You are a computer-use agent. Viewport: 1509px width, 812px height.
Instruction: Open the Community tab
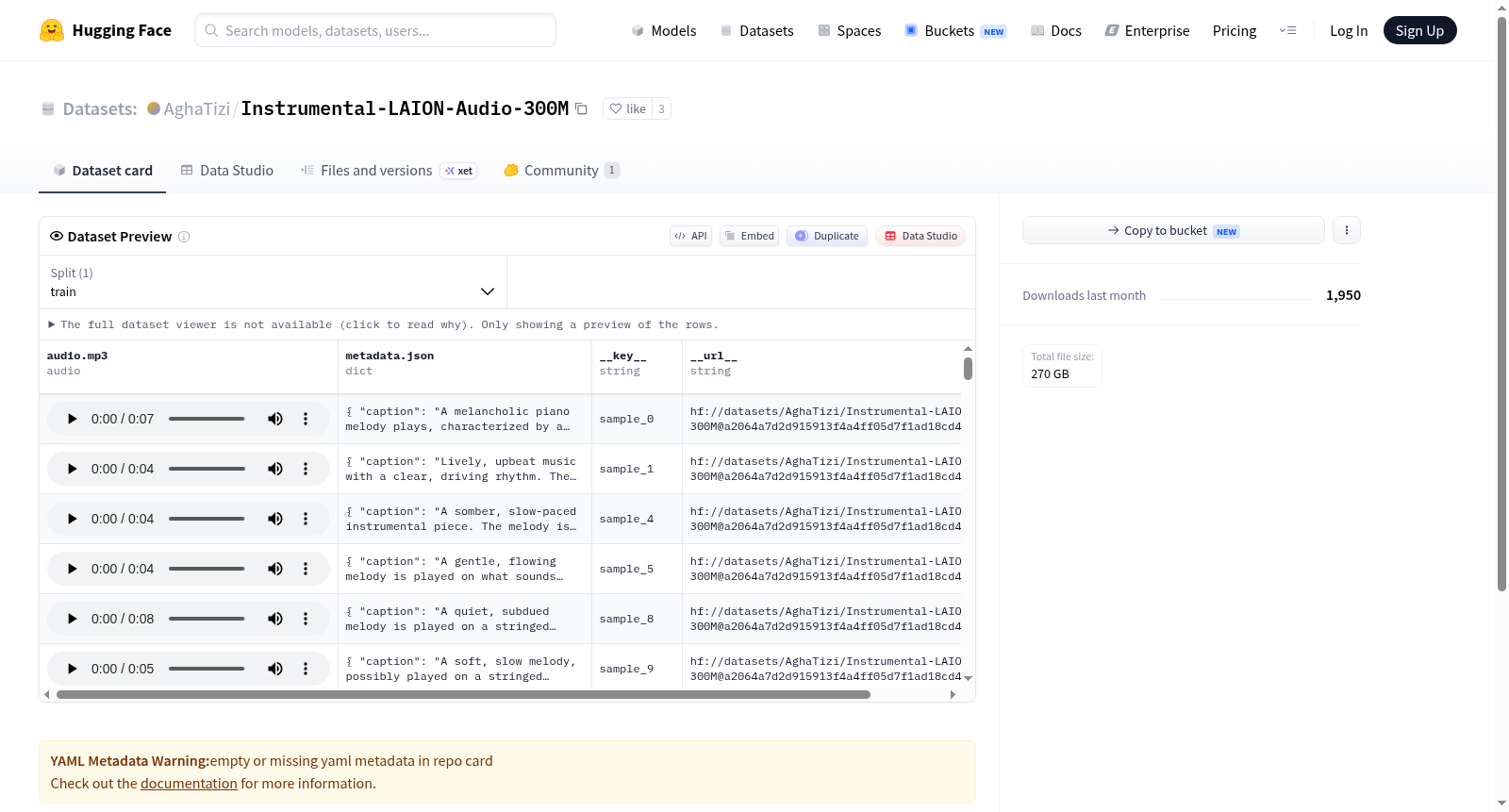(562, 171)
